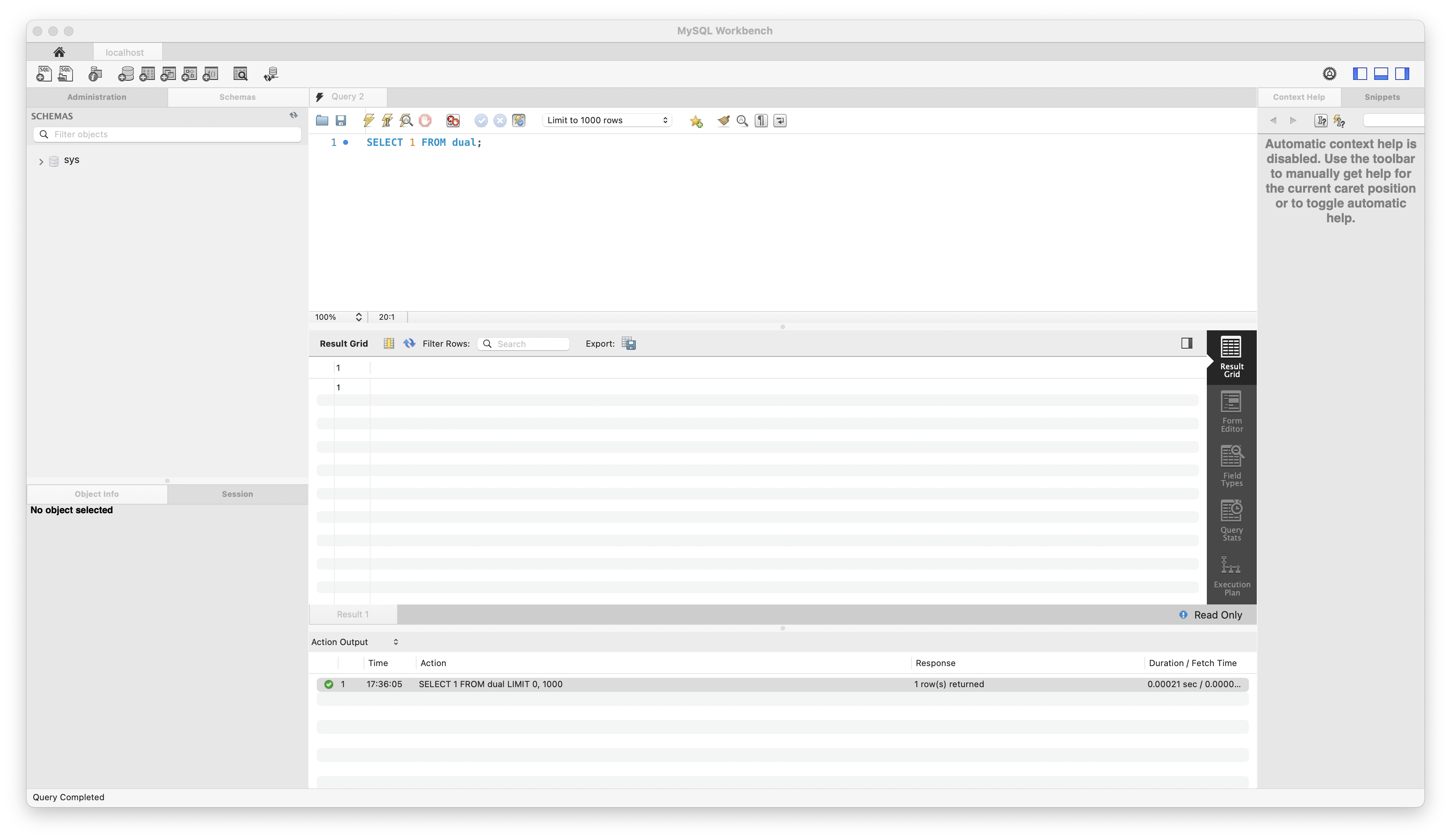Show the Field Types panel
The image size is (1451, 840).
point(1231,466)
